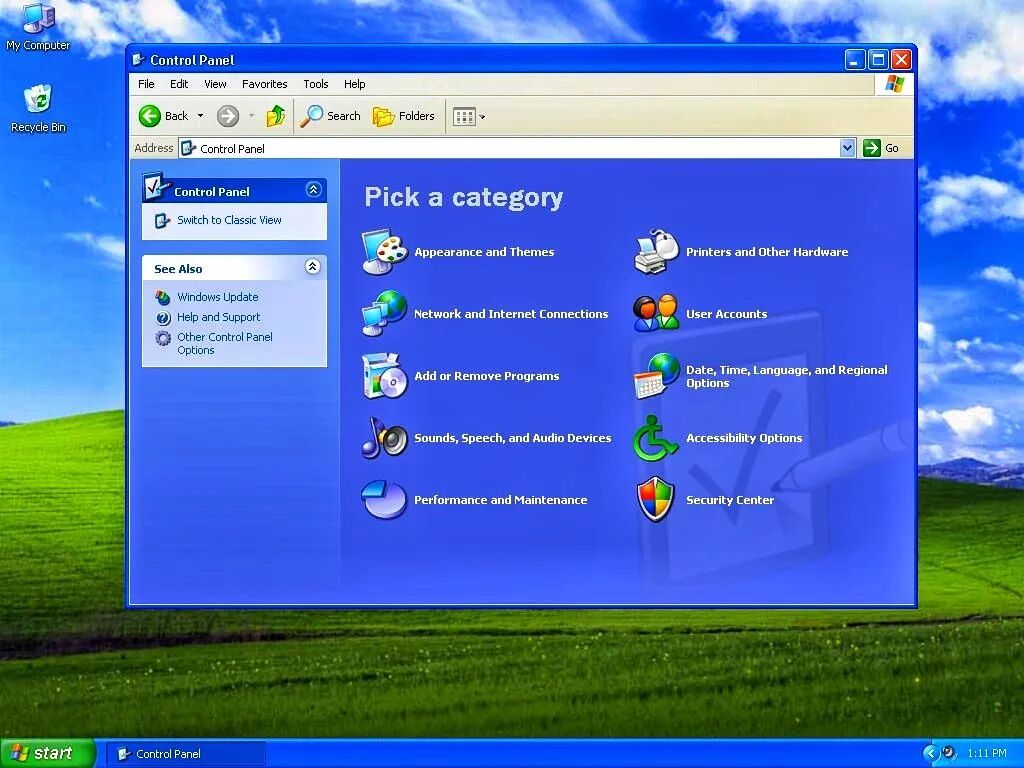Click the Start button

(x=47, y=753)
